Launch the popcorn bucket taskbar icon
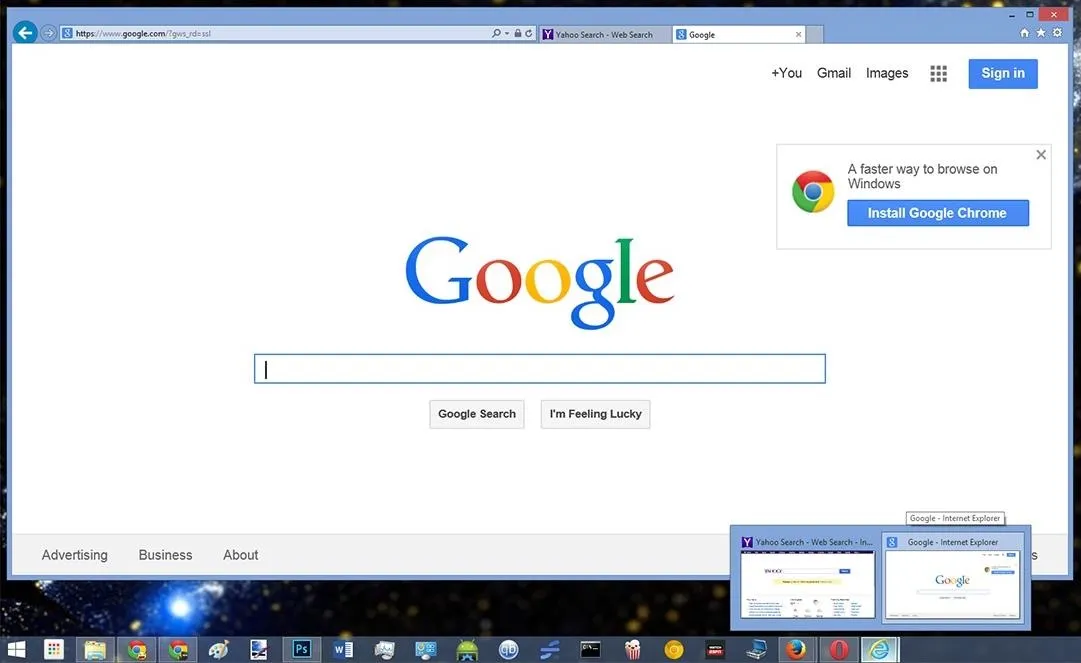 (632, 649)
